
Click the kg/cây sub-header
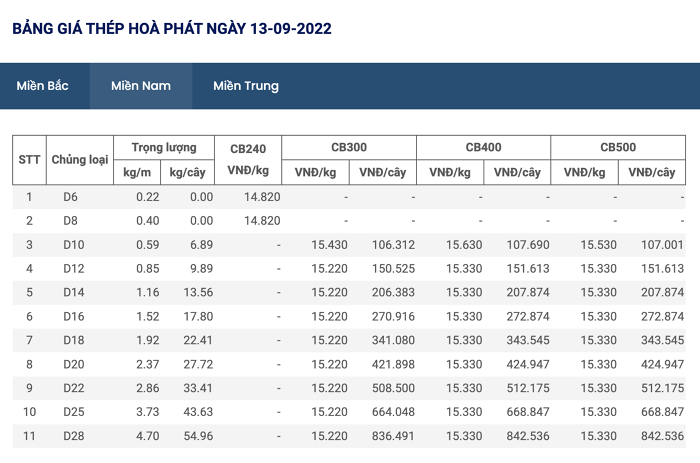188,172
